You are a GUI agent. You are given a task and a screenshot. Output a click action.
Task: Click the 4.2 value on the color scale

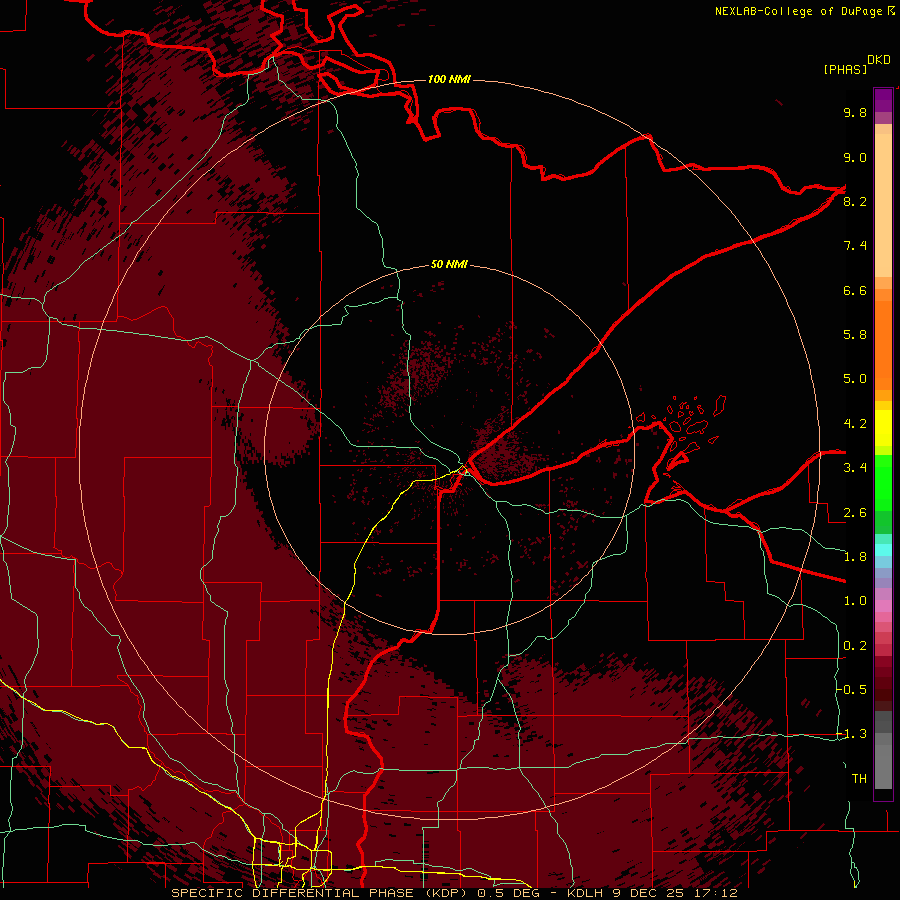(855, 424)
